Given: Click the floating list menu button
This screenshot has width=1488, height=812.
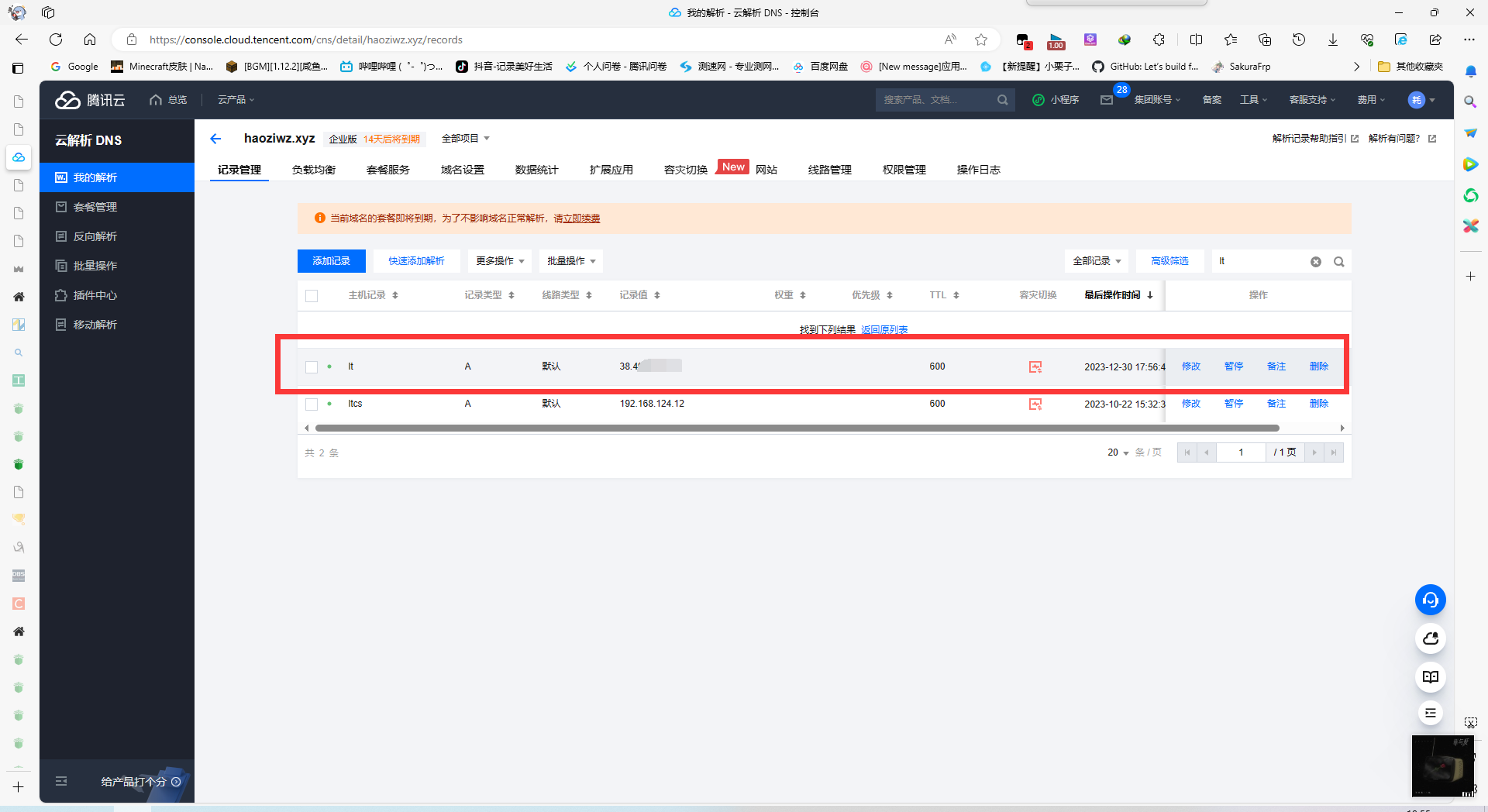Looking at the screenshot, I should click(x=1430, y=713).
